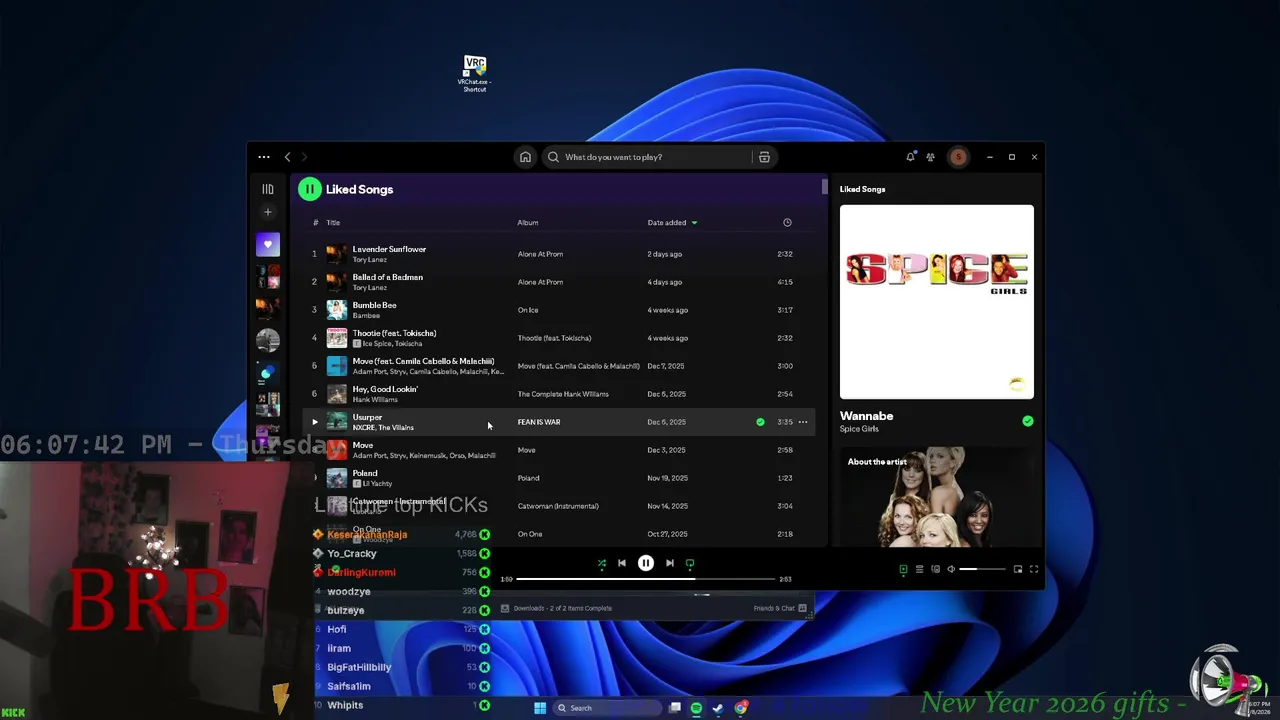Screen dimensions: 1280x720
Task: Open the Spotify three-dots main menu
Action: [x=264, y=157]
